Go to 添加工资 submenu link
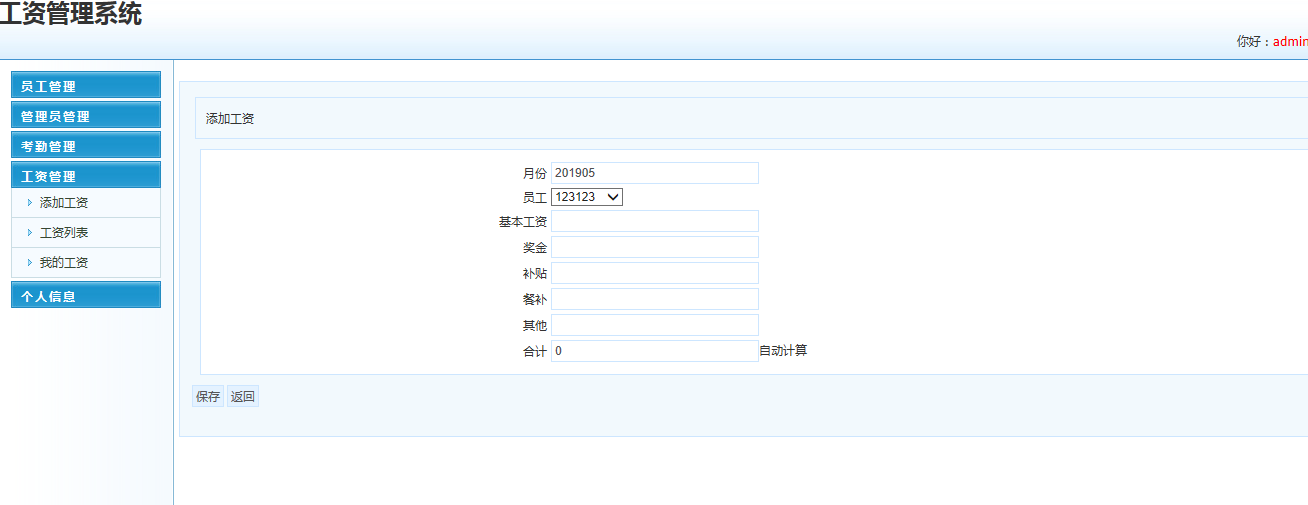Viewport: 1308px width, 505px height. pyautogui.click(x=64, y=203)
